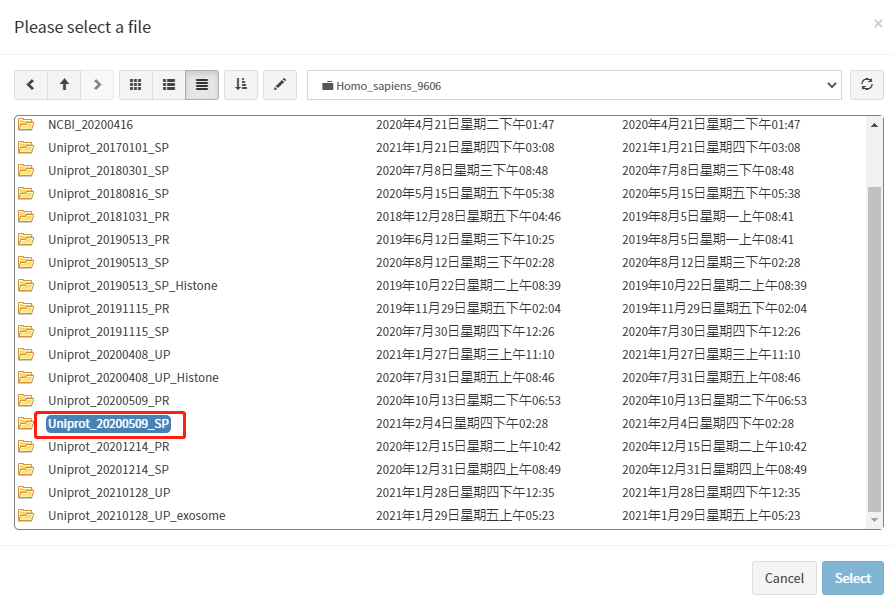Image resolution: width=894 pixels, height=607 pixels.
Task: Go up to the parent folder
Action: [x=64, y=85]
